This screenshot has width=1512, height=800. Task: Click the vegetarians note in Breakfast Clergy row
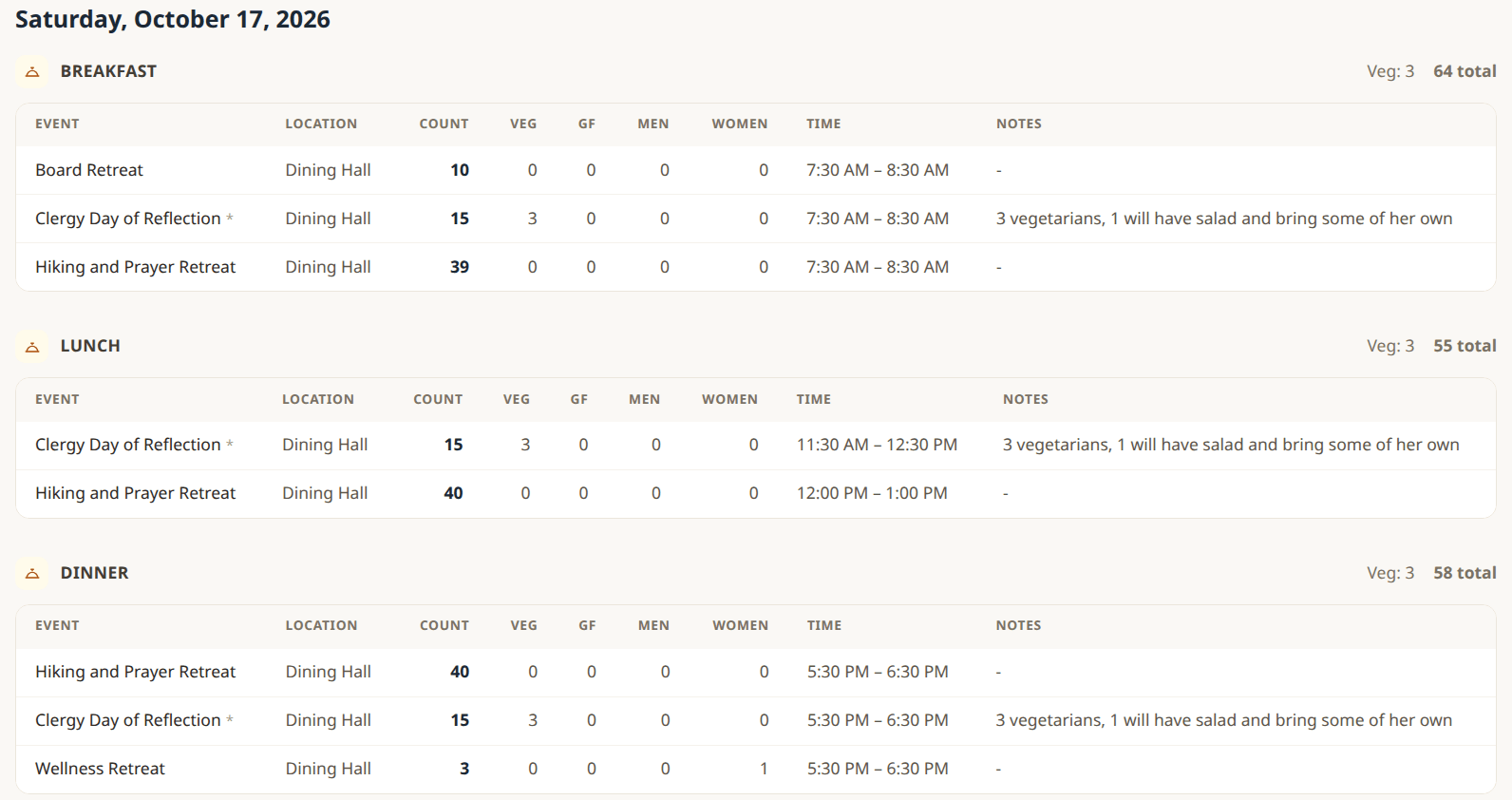point(1224,219)
